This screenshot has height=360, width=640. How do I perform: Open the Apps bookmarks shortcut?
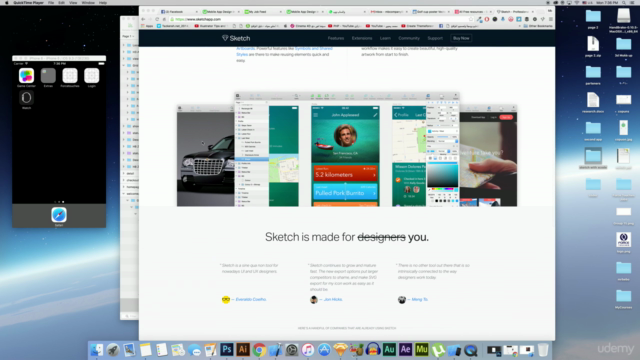[147, 26]
